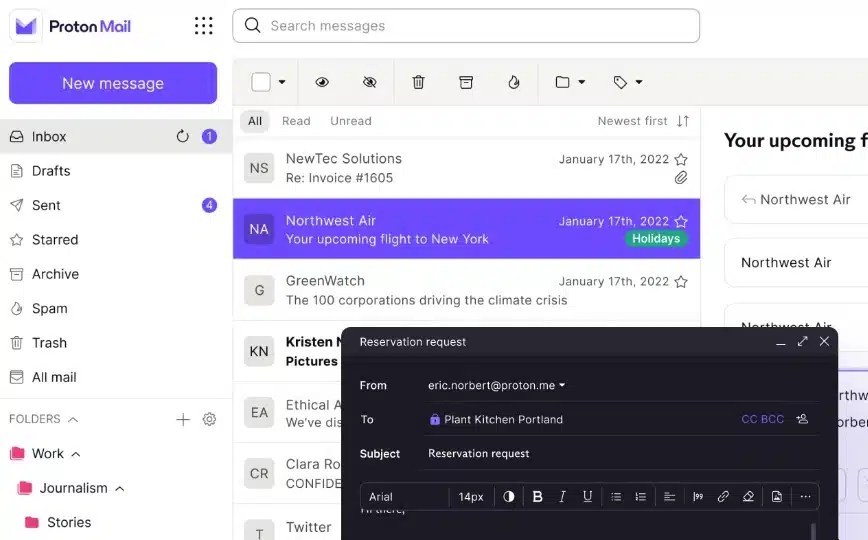
Task: Click New message button
Action: click(x=113, y=83)
